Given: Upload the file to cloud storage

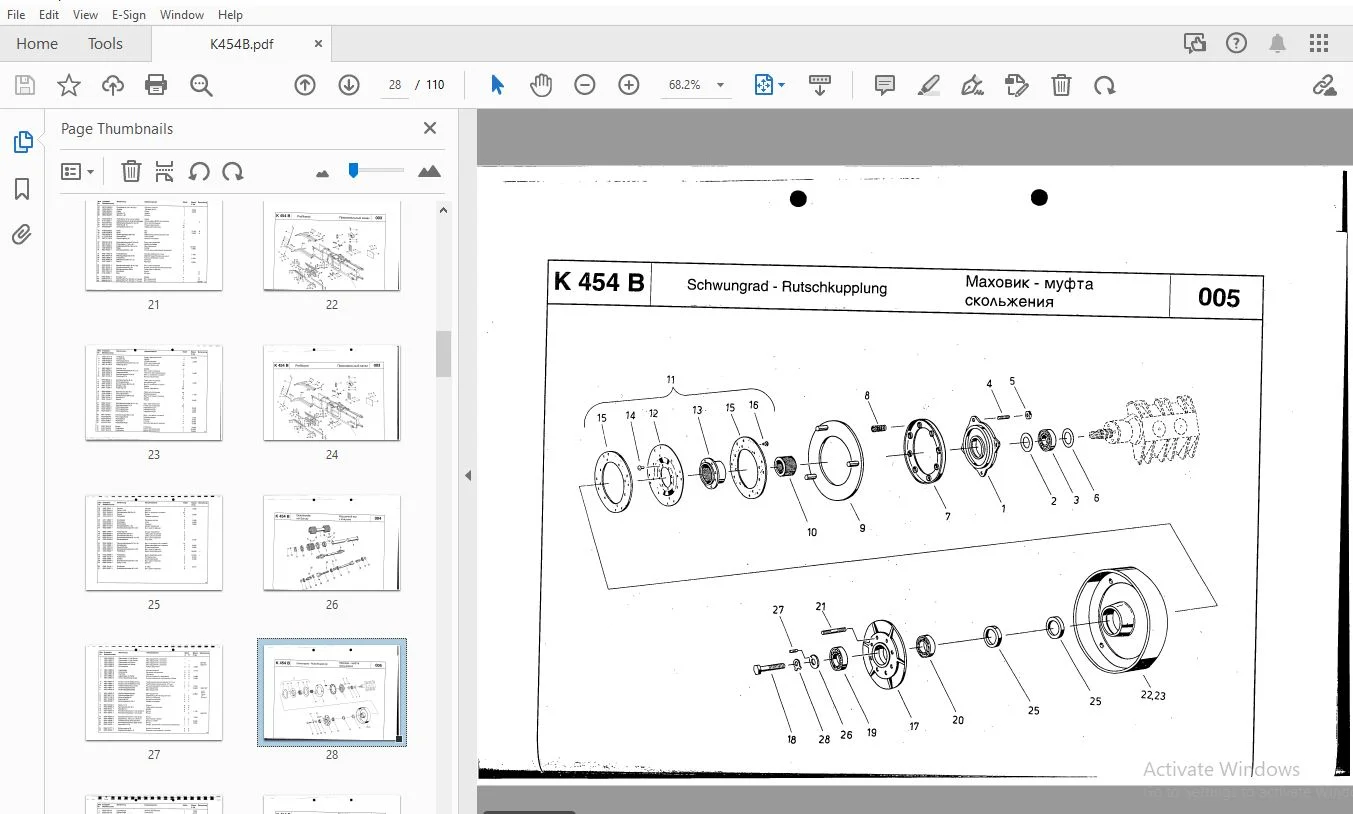Looking at the screenshot, I should coord(113,86).
